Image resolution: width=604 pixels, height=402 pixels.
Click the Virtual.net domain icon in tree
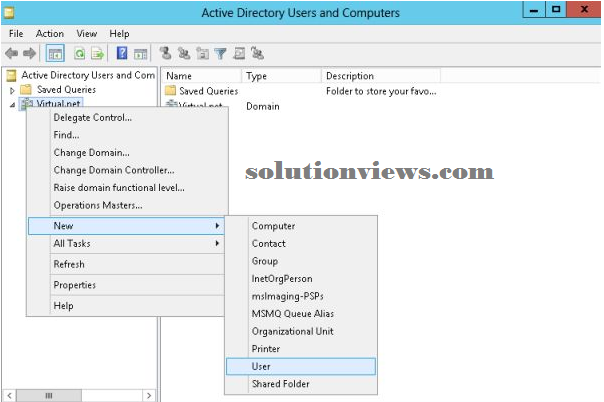pyautogui.click(x=27, y=104)
